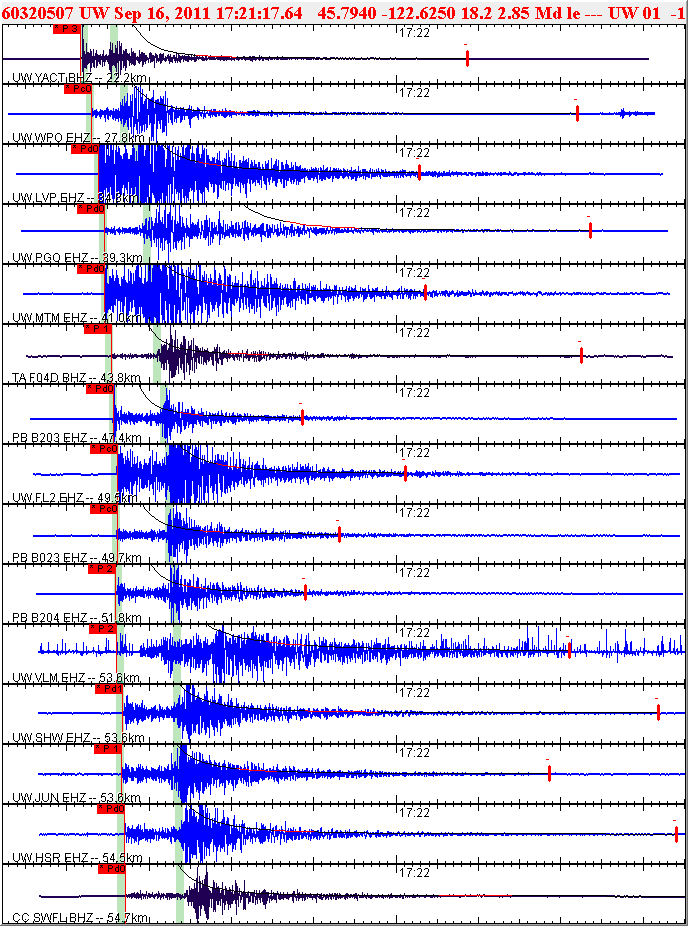Click the 17:22 time label on FL2 trace
688x926 pixels.
[x=414, y=452]
